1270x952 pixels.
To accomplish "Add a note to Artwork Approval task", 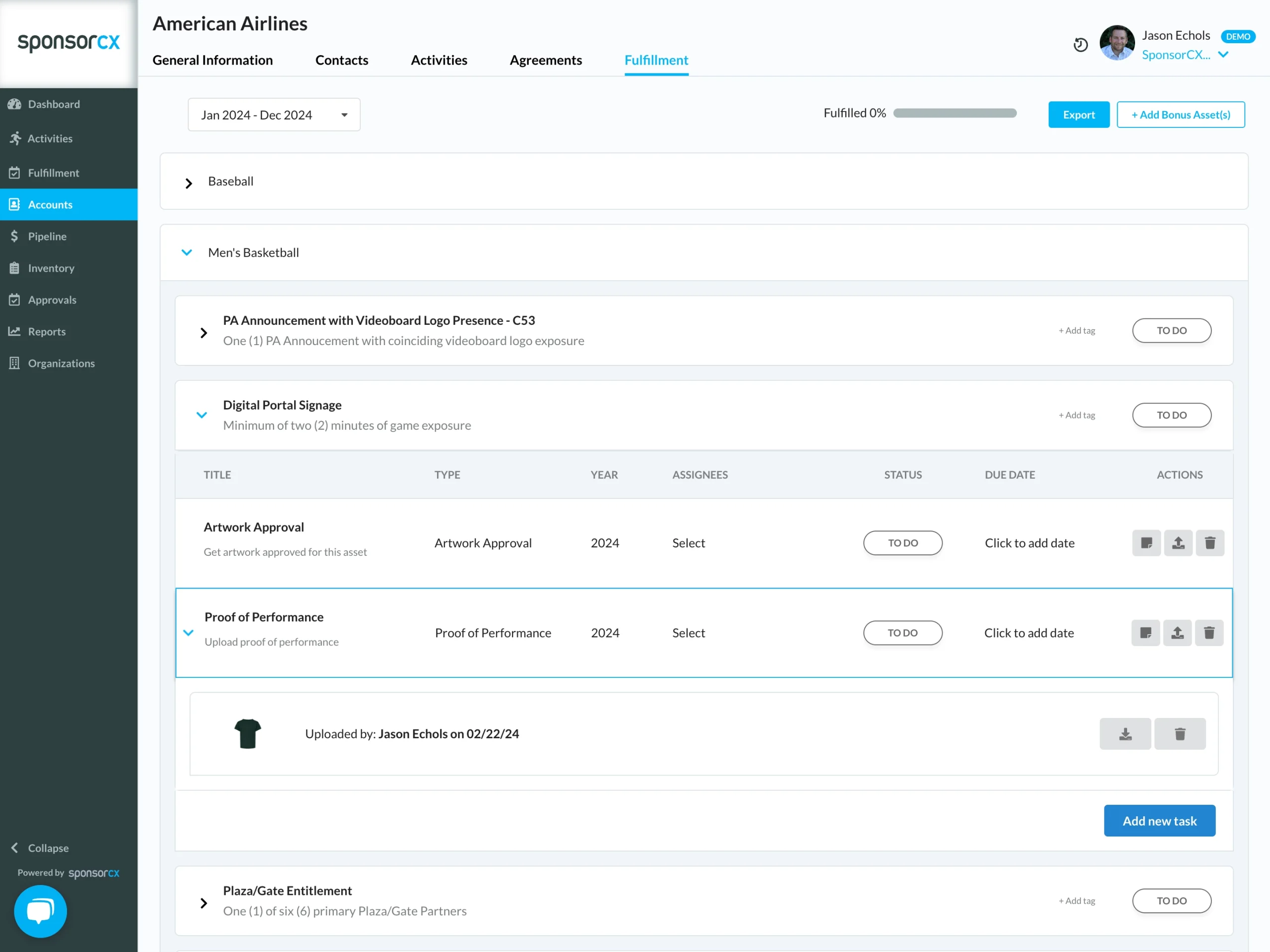I will tap(1146, 543).
